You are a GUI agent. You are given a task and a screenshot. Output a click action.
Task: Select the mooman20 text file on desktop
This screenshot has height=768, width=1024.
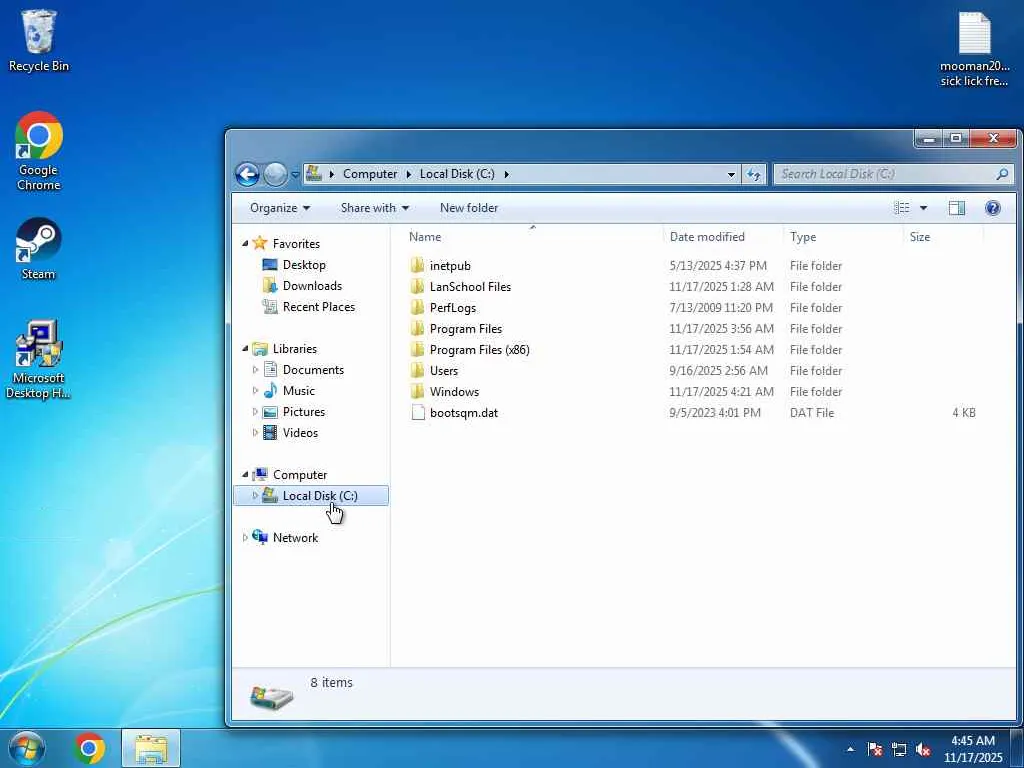[974, 49]
